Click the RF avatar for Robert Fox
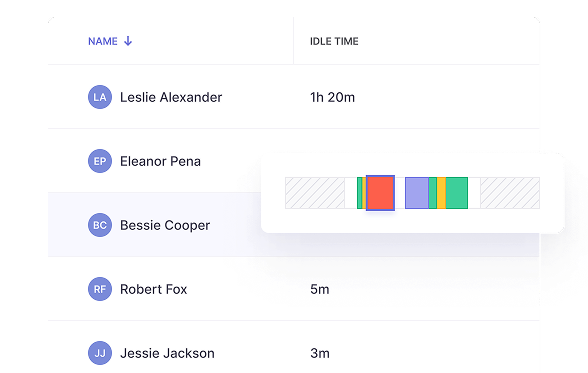The height and width of the screenshot is (373, 588). (100, 289)
